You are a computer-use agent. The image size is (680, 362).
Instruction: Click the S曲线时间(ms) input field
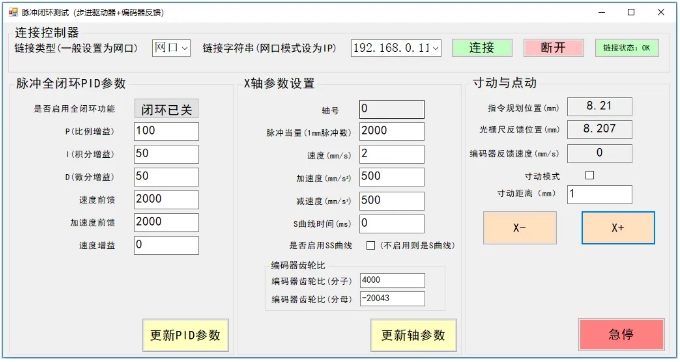point(392,224)
